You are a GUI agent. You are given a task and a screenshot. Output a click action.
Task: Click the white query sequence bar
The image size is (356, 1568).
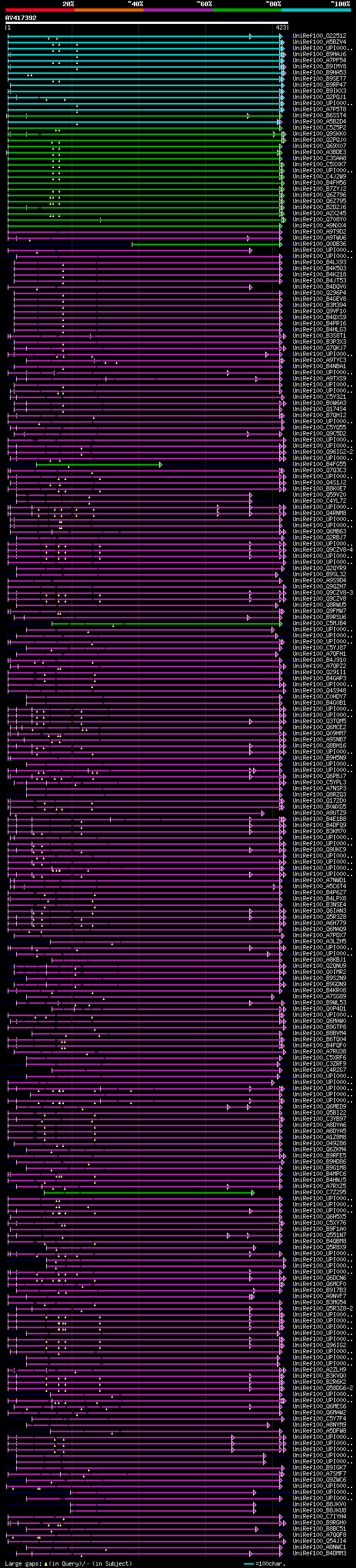(x=147, y=23)
